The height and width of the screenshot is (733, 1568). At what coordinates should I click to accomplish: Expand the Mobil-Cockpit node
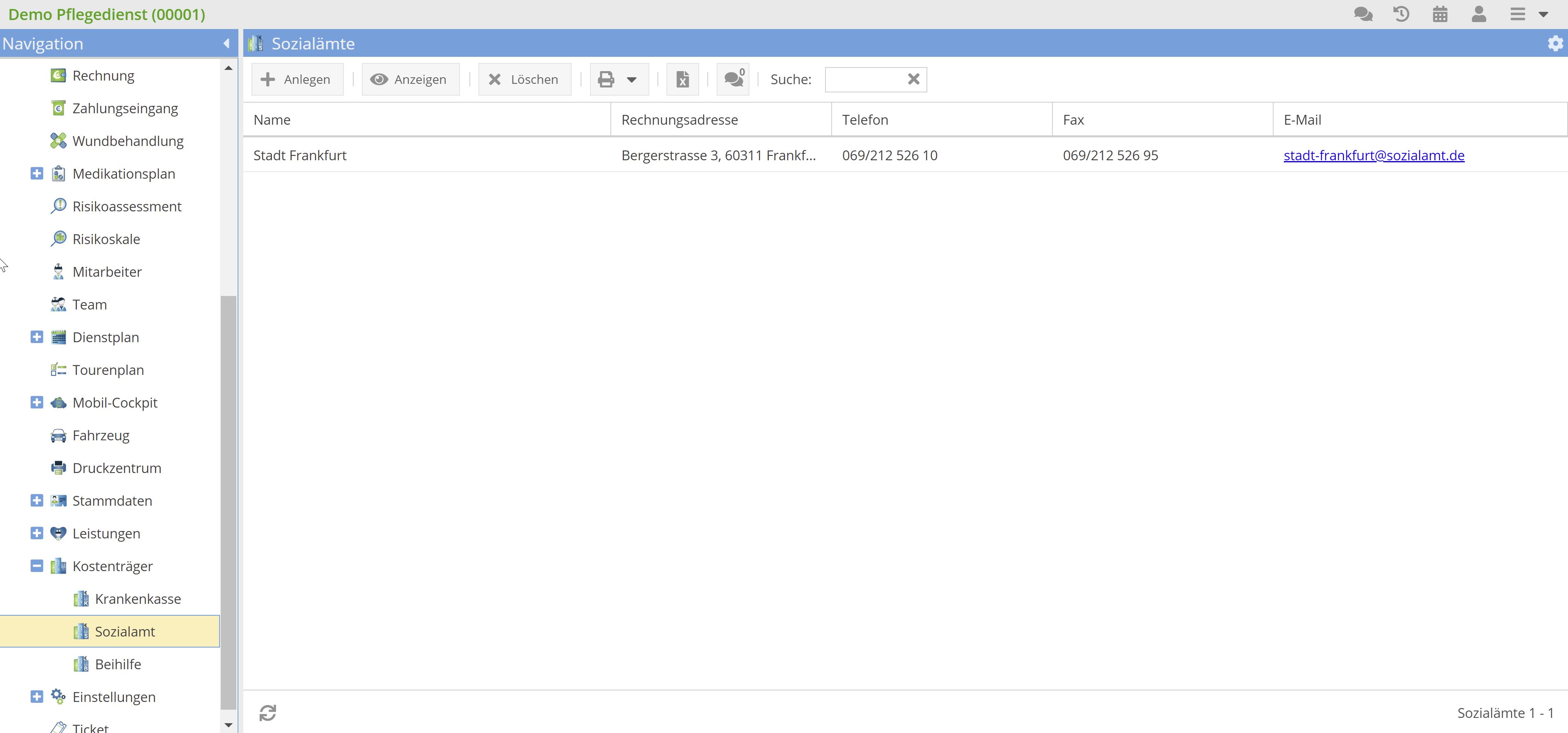point(36,402)
